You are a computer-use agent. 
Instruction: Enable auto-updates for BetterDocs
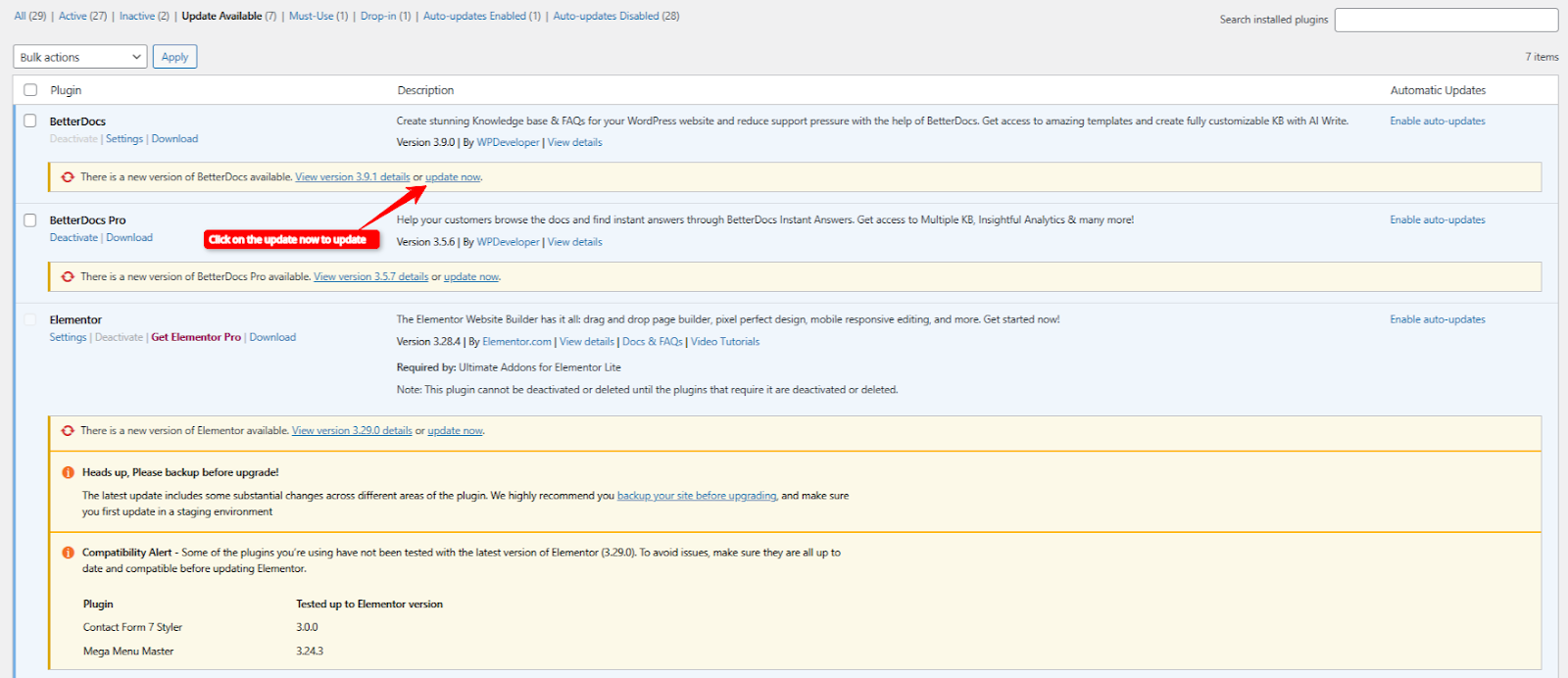pos(1438,121)
